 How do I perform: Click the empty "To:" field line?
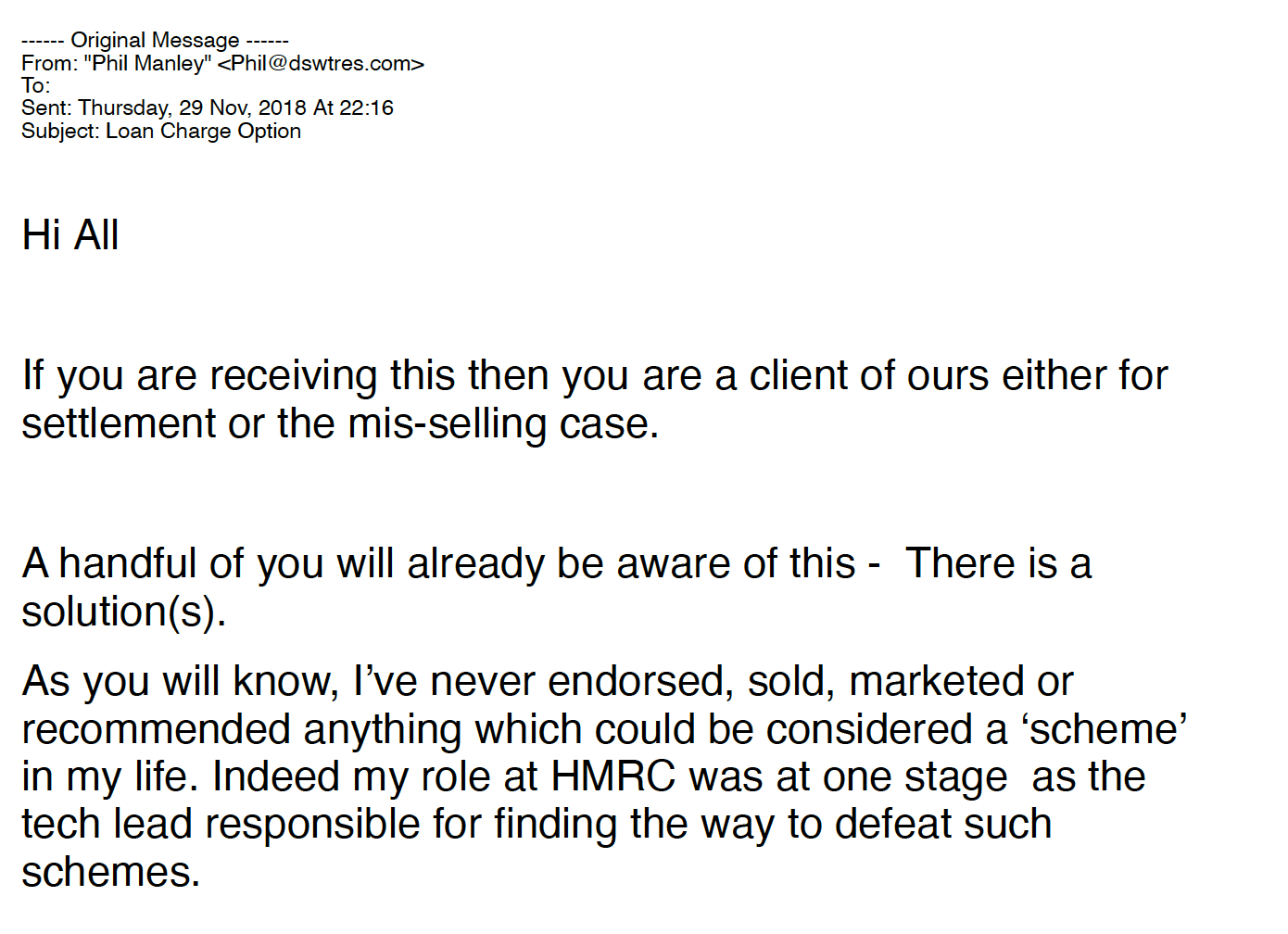coord(36,86)
